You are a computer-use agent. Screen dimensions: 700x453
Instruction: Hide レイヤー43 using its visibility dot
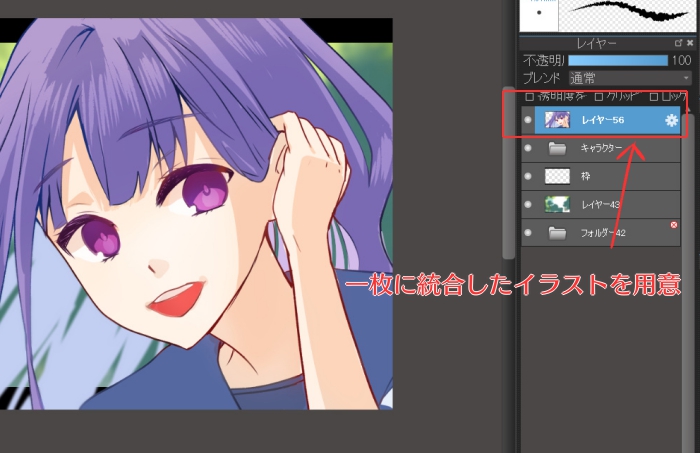pyautogui.click(x=528, y=204)
